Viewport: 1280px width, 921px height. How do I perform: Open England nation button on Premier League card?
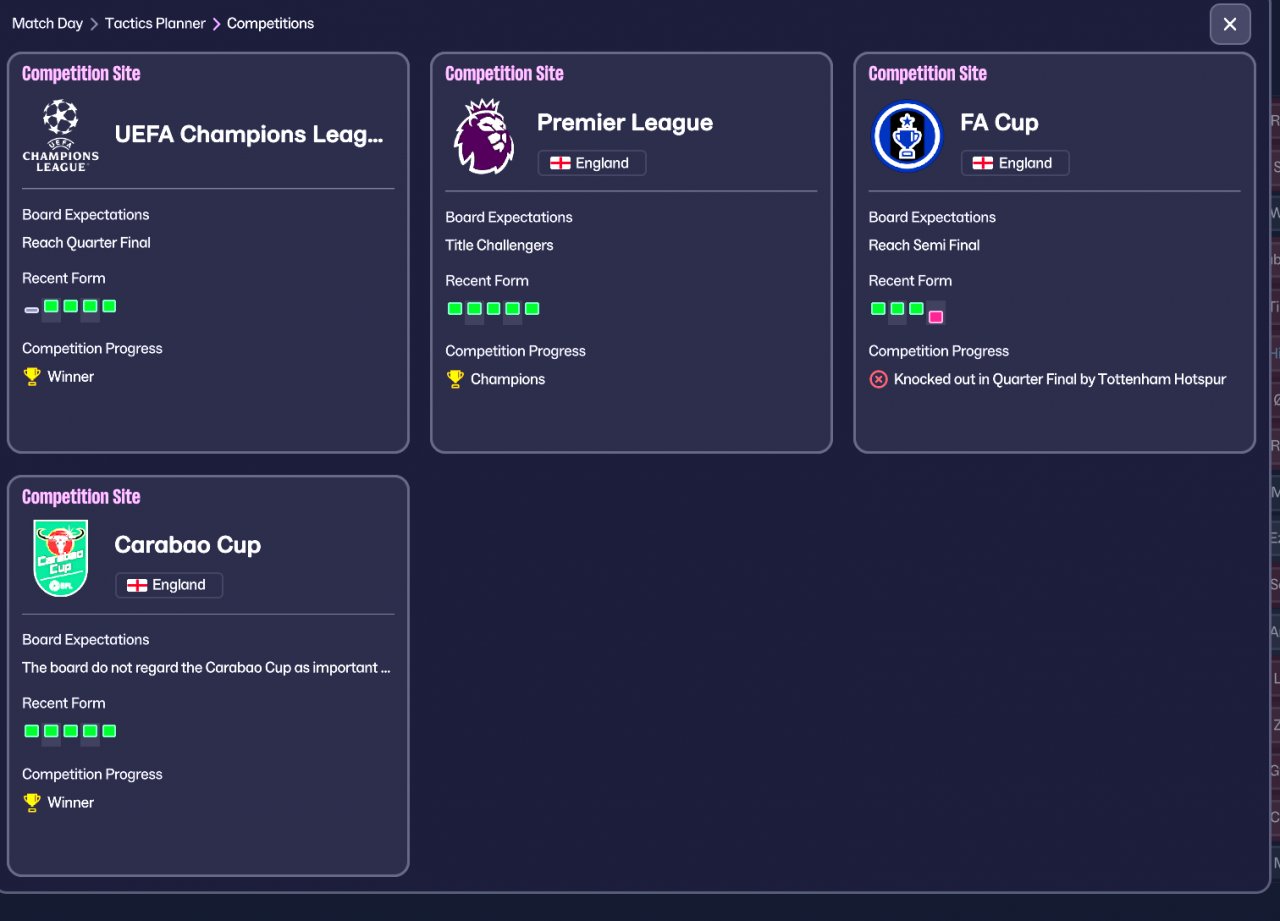pyautogui.click(x=592, y=163)
